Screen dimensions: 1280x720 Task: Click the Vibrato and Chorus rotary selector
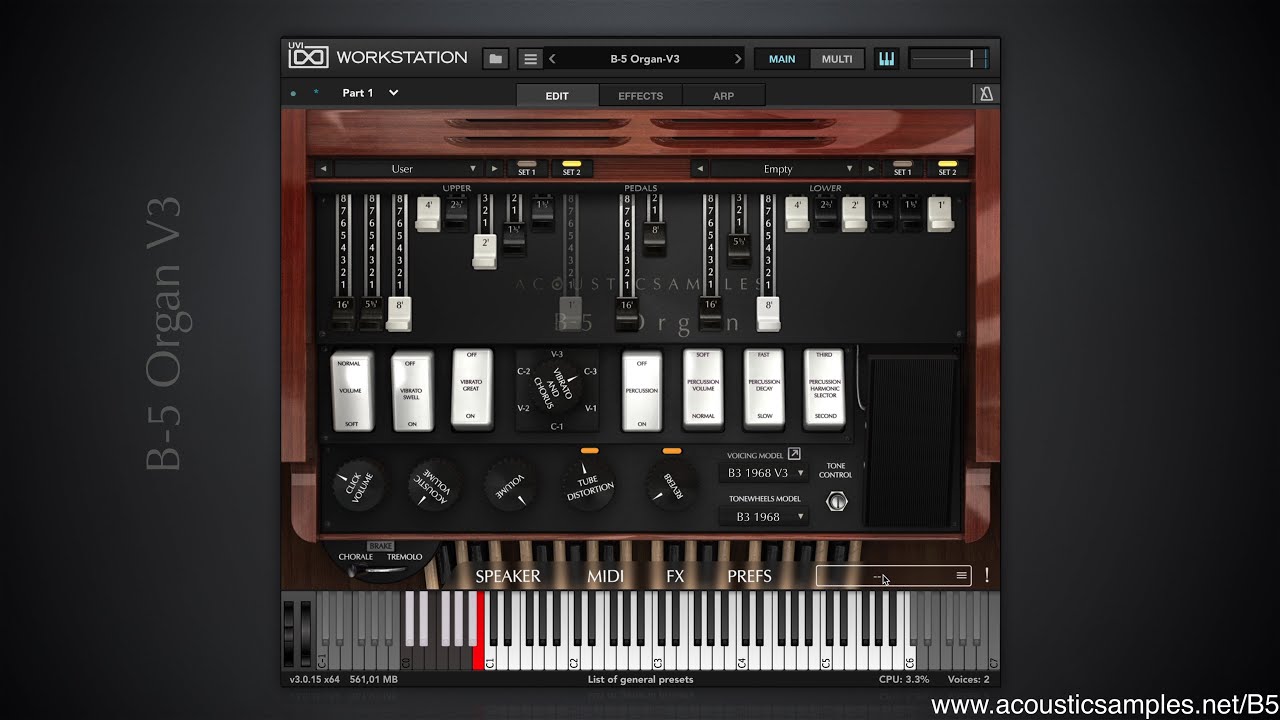point(557,389)
